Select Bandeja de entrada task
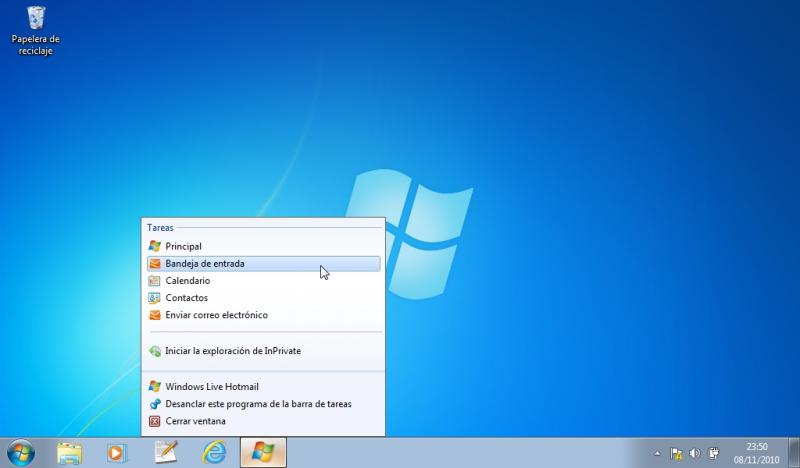800x468 pixels. tap(263, 264)
